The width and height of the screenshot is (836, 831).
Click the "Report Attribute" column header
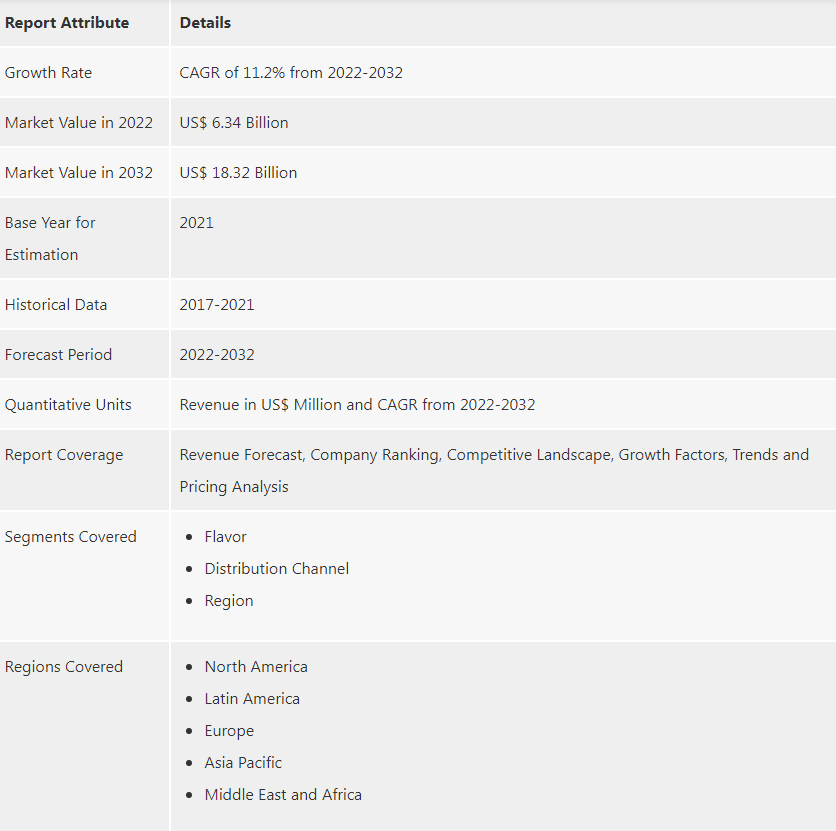67,22
